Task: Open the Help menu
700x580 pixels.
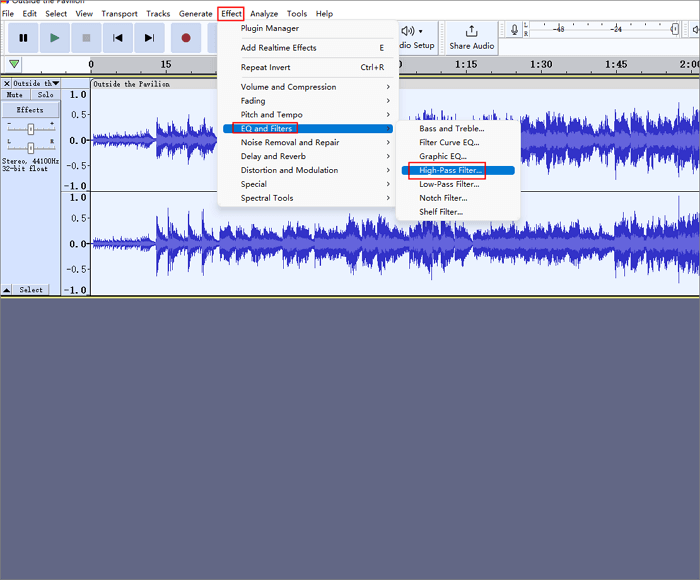Action: [x=324, y=14]
